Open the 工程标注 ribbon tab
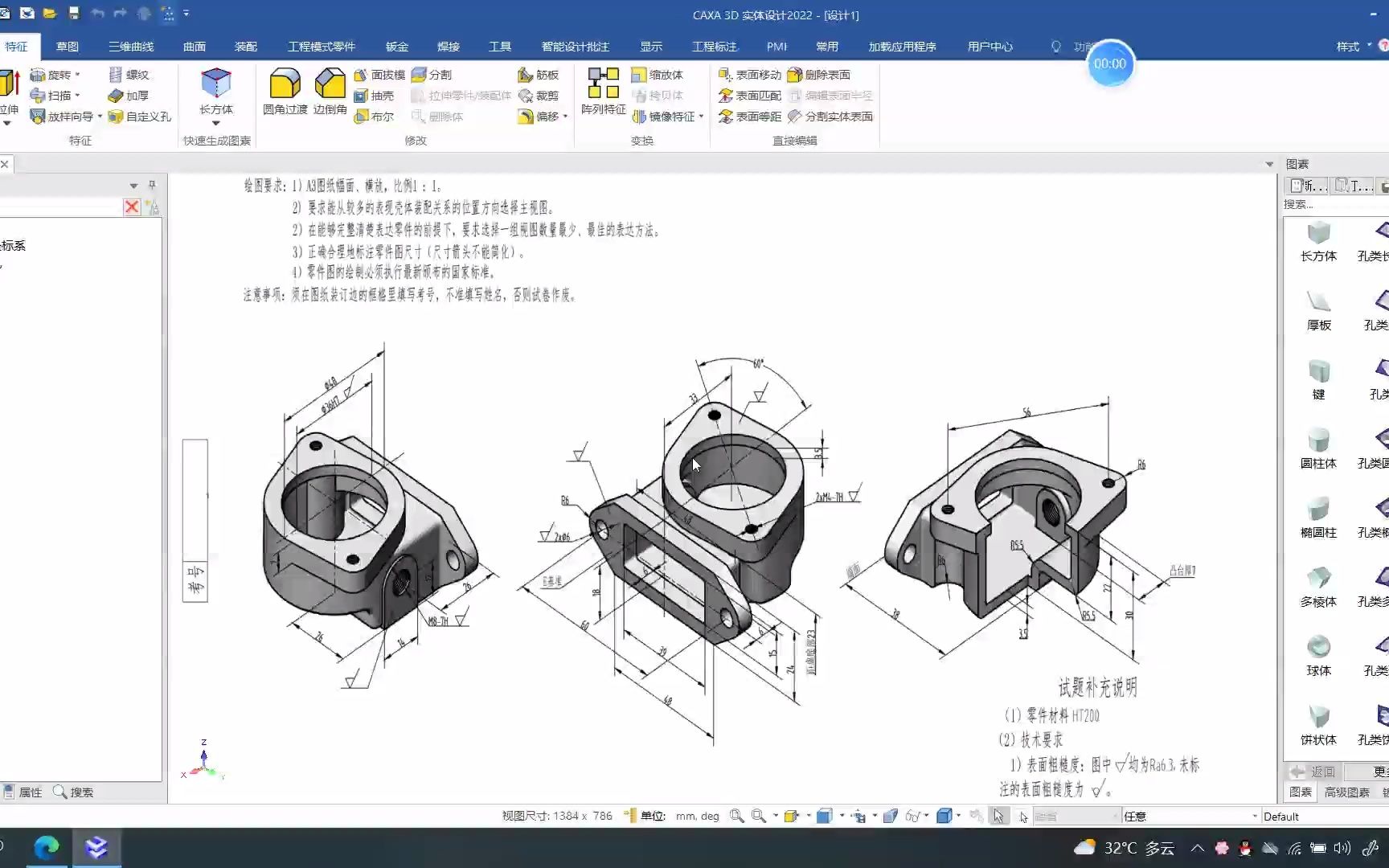1389x868 pixels. (x=715, y=47)
